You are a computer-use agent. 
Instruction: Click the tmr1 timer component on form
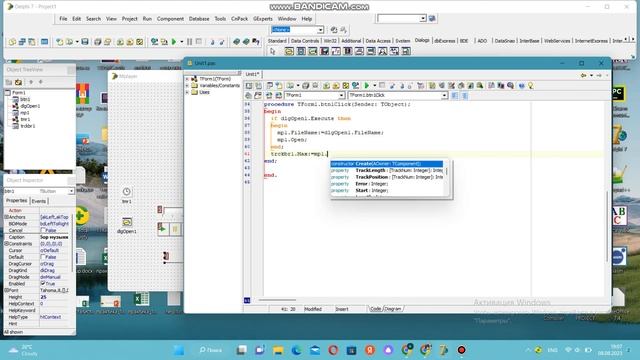click(x=127, y=192)
